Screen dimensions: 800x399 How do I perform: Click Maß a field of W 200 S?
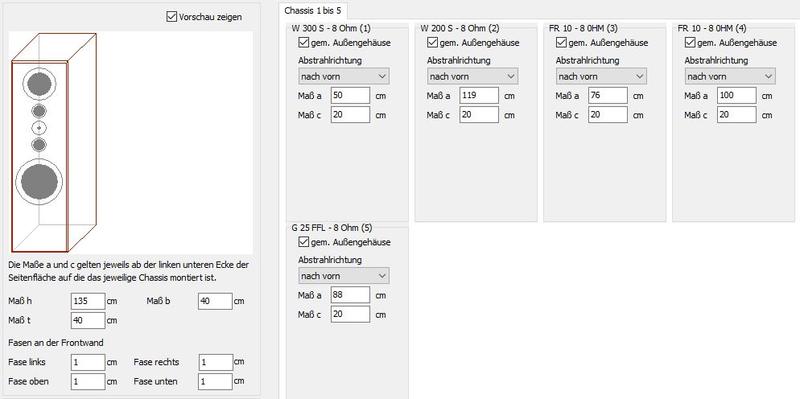point(479,95)
